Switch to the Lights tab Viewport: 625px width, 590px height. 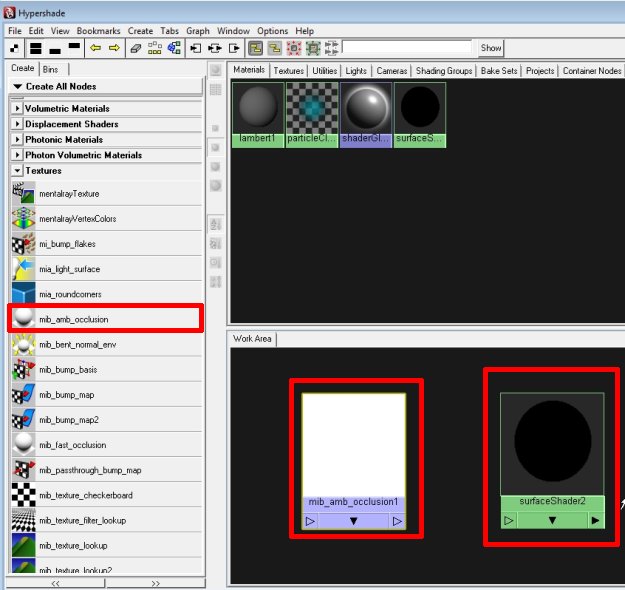tap(356, 71)
